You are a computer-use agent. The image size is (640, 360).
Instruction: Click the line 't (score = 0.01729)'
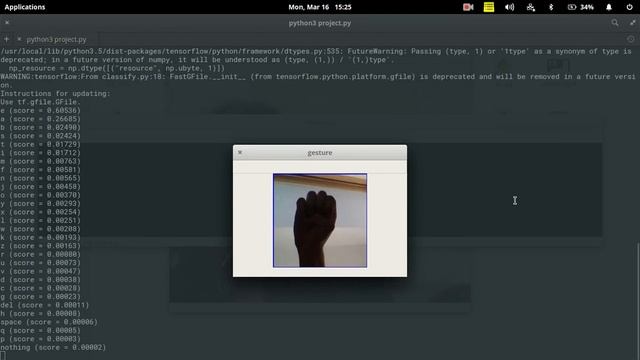click(x=40, y=144)
